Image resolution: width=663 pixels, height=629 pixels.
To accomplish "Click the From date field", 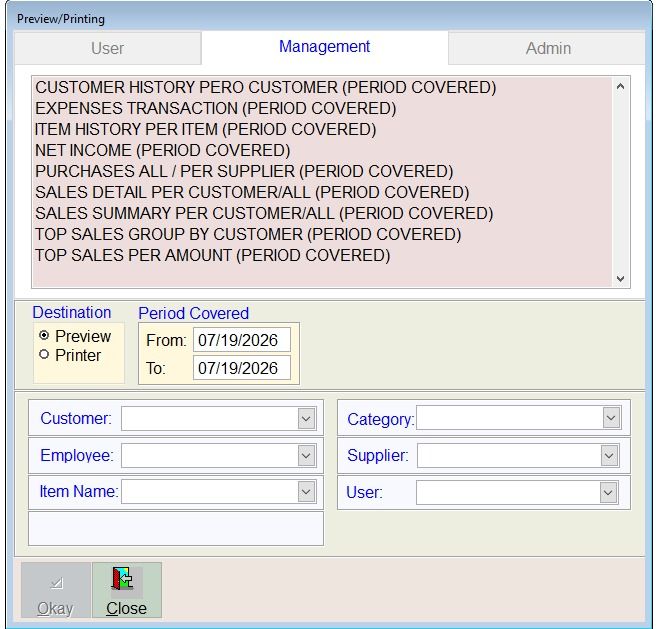I will point(242,340).
